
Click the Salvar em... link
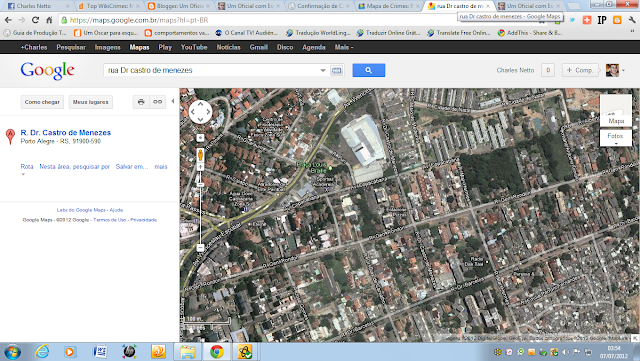[x=132, y=167]
